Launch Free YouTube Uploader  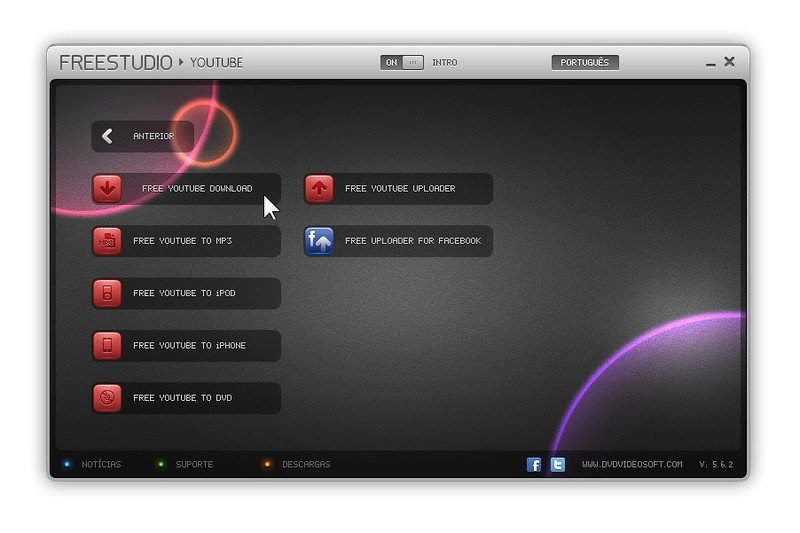point(400,189)
